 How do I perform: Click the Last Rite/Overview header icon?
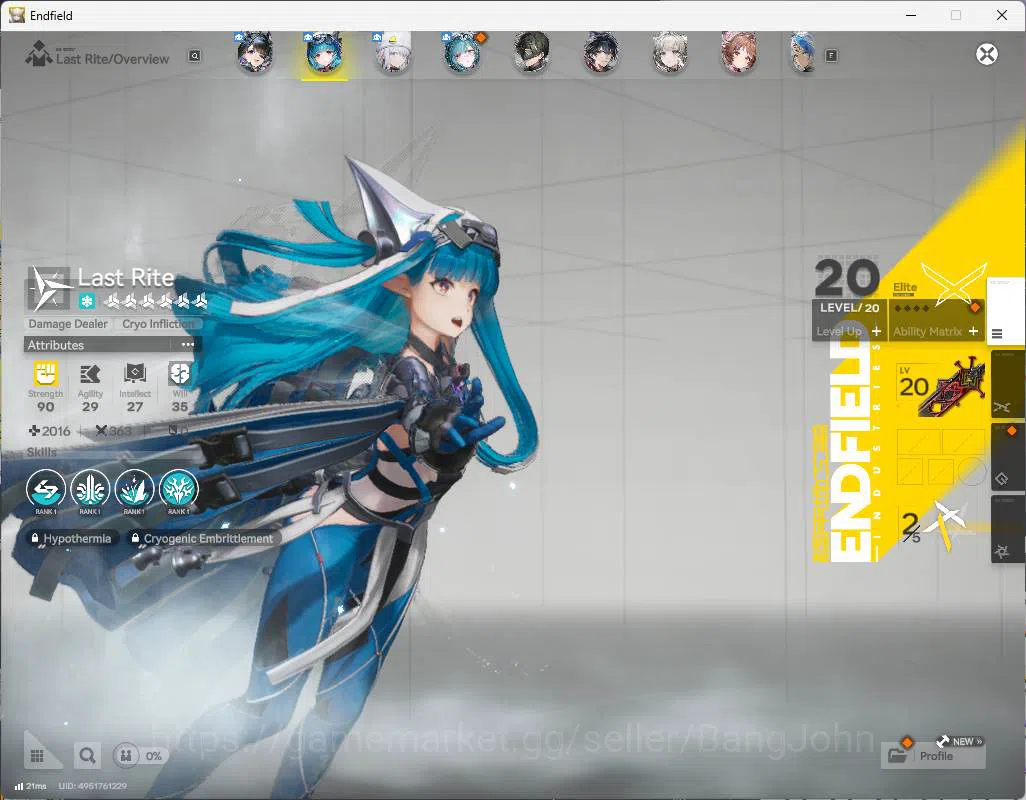39,54
